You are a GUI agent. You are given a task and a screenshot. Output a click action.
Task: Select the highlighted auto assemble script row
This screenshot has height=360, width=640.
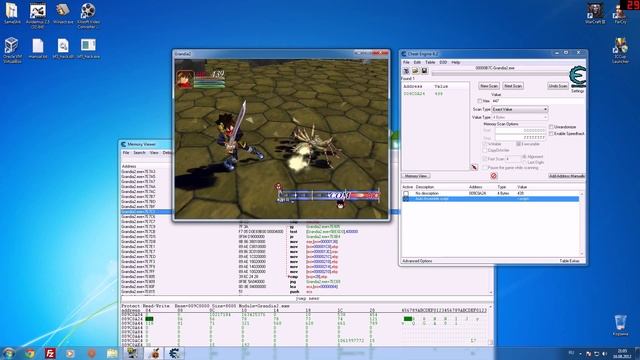pyautogui.click(x=491, y=199)
